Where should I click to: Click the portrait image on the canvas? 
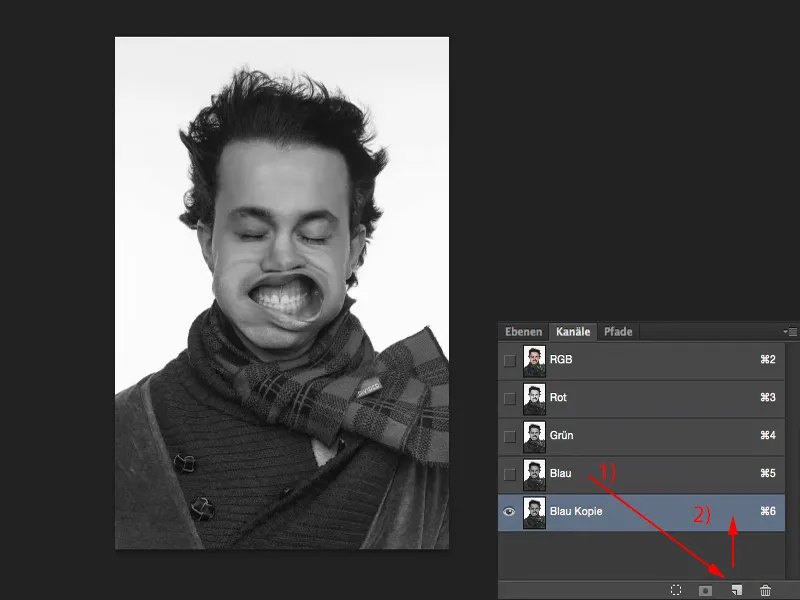click(x=282, y=293)
